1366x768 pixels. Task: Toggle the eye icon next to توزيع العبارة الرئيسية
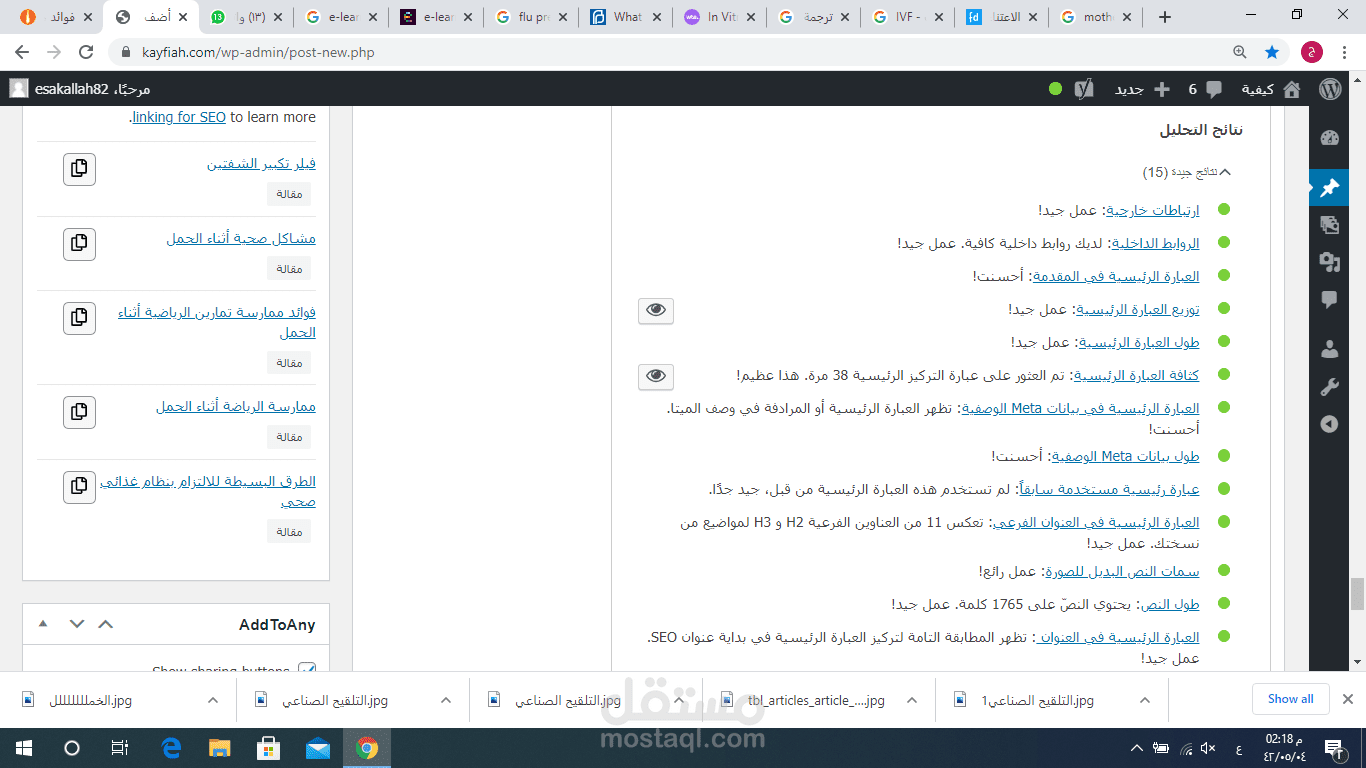655,311
